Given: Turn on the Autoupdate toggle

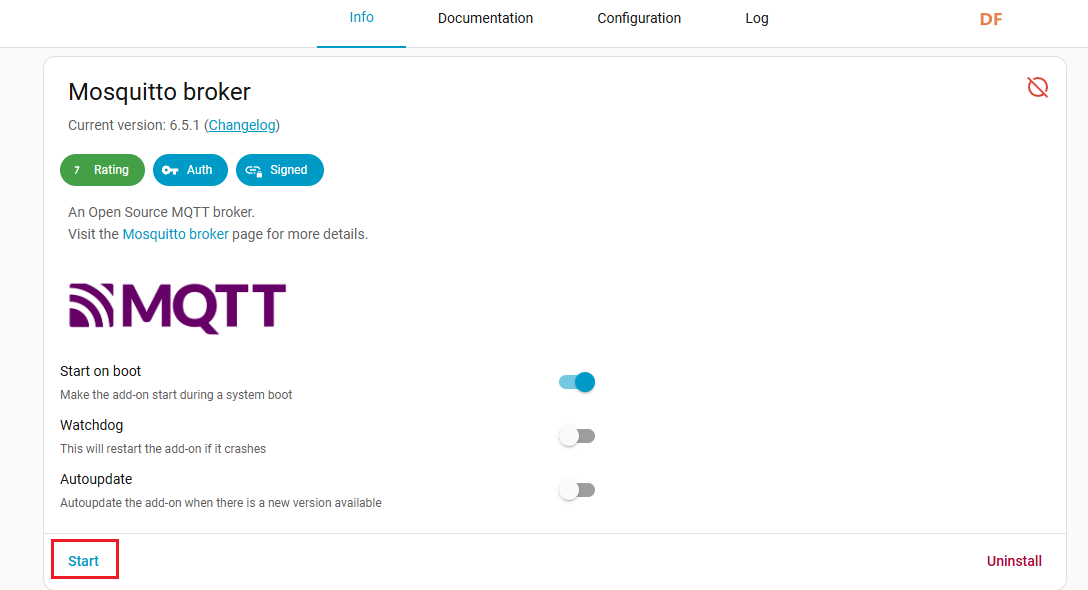Looking at the screenshot, I should click(x=577, y=490).
